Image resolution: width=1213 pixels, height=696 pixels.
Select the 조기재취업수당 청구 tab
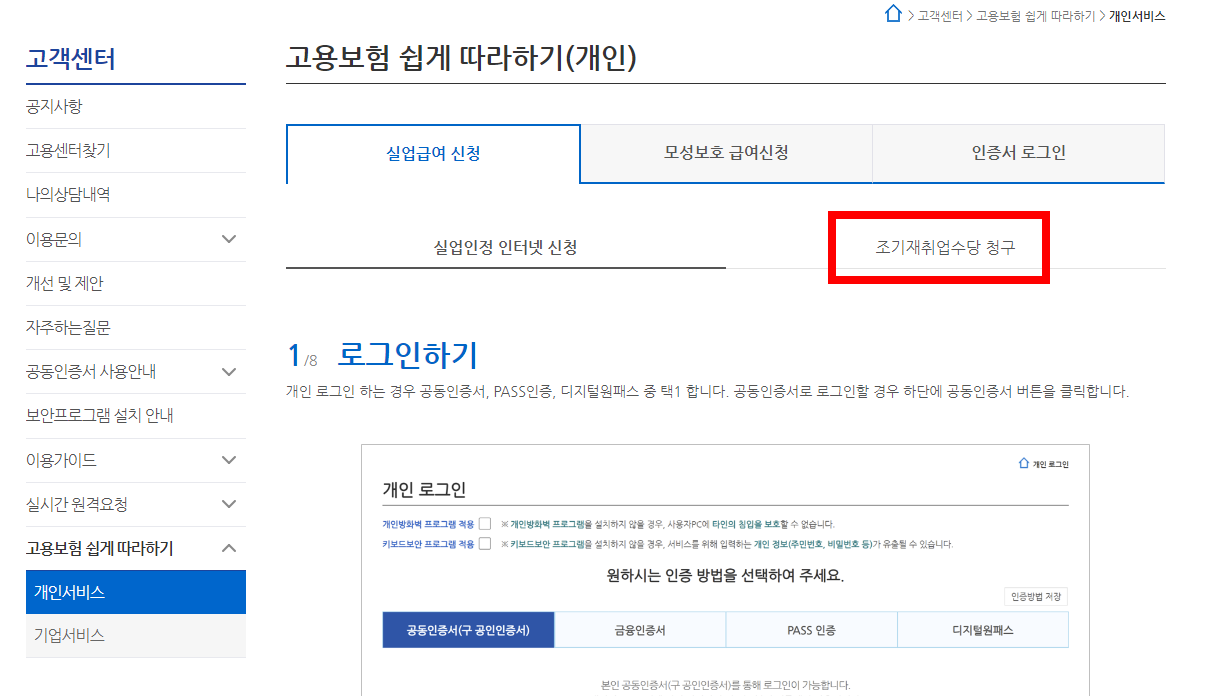tap(938, 245)
